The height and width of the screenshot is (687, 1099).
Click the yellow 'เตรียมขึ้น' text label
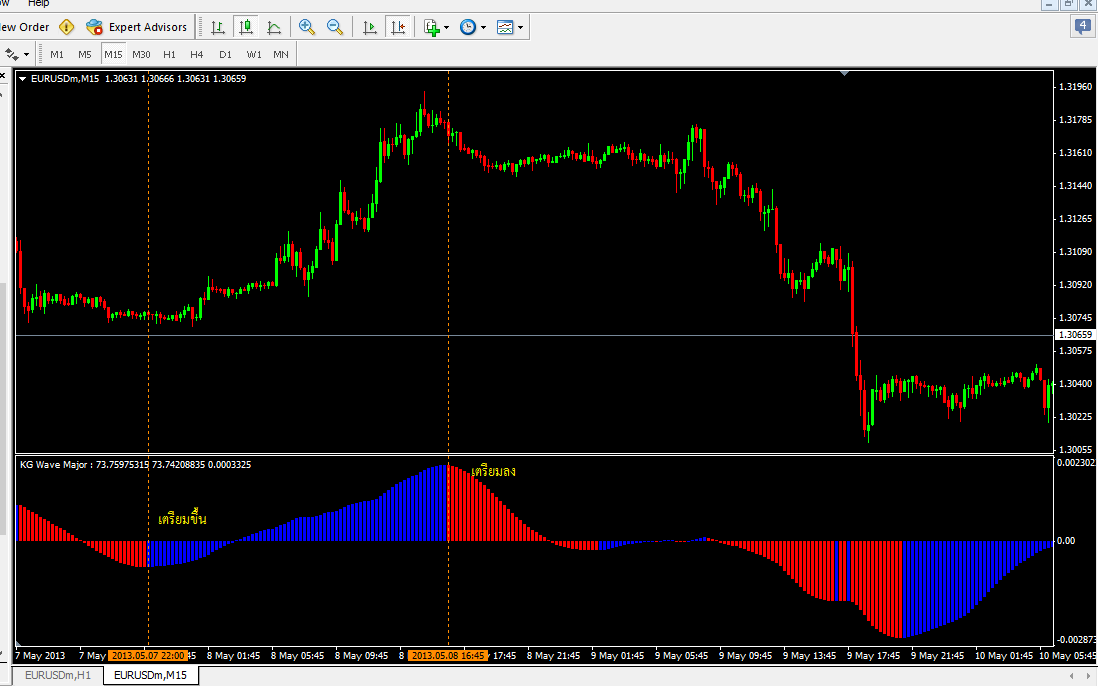(x=182, y=519)
